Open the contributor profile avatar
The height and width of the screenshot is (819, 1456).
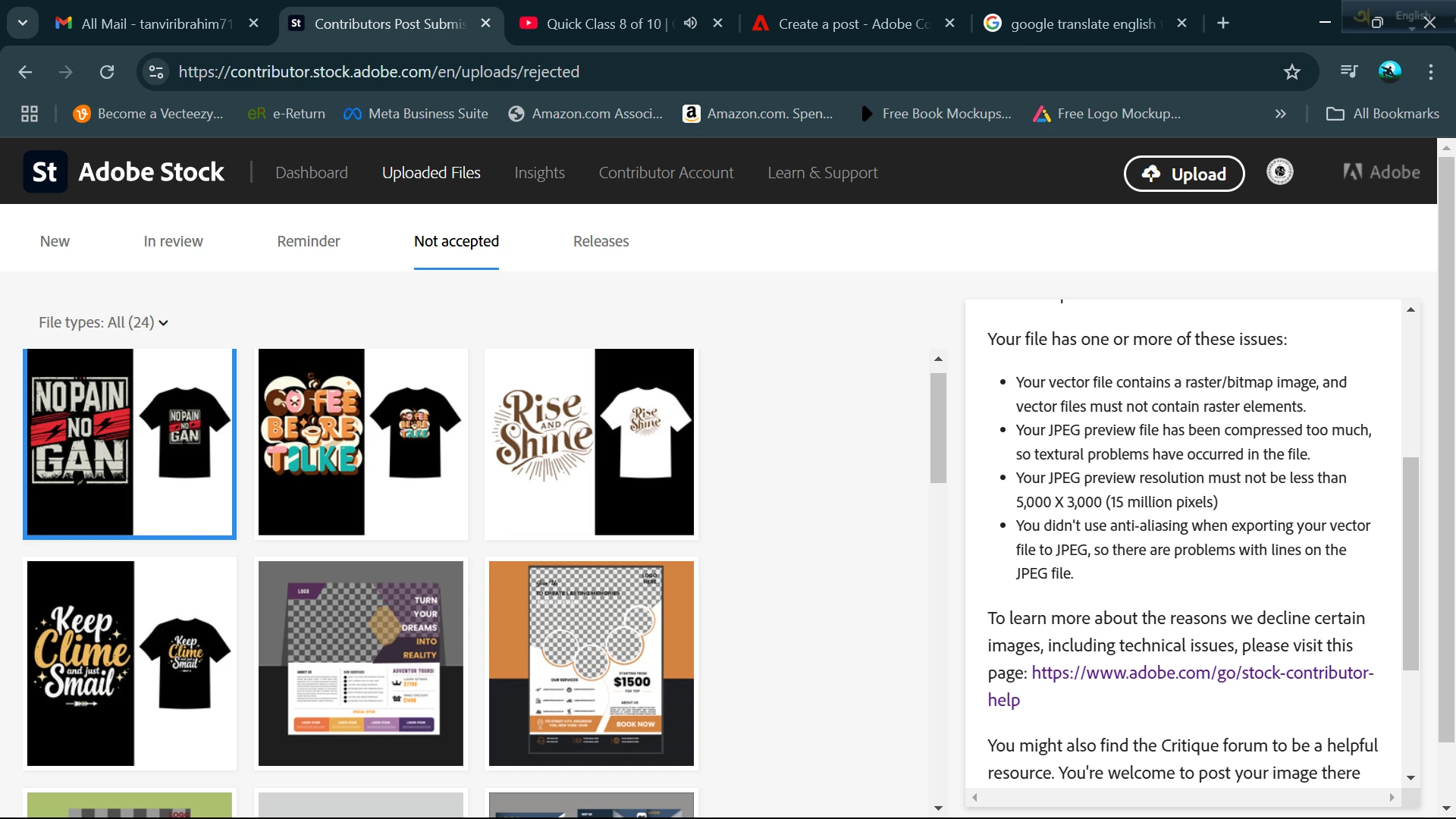(1279, 172)
